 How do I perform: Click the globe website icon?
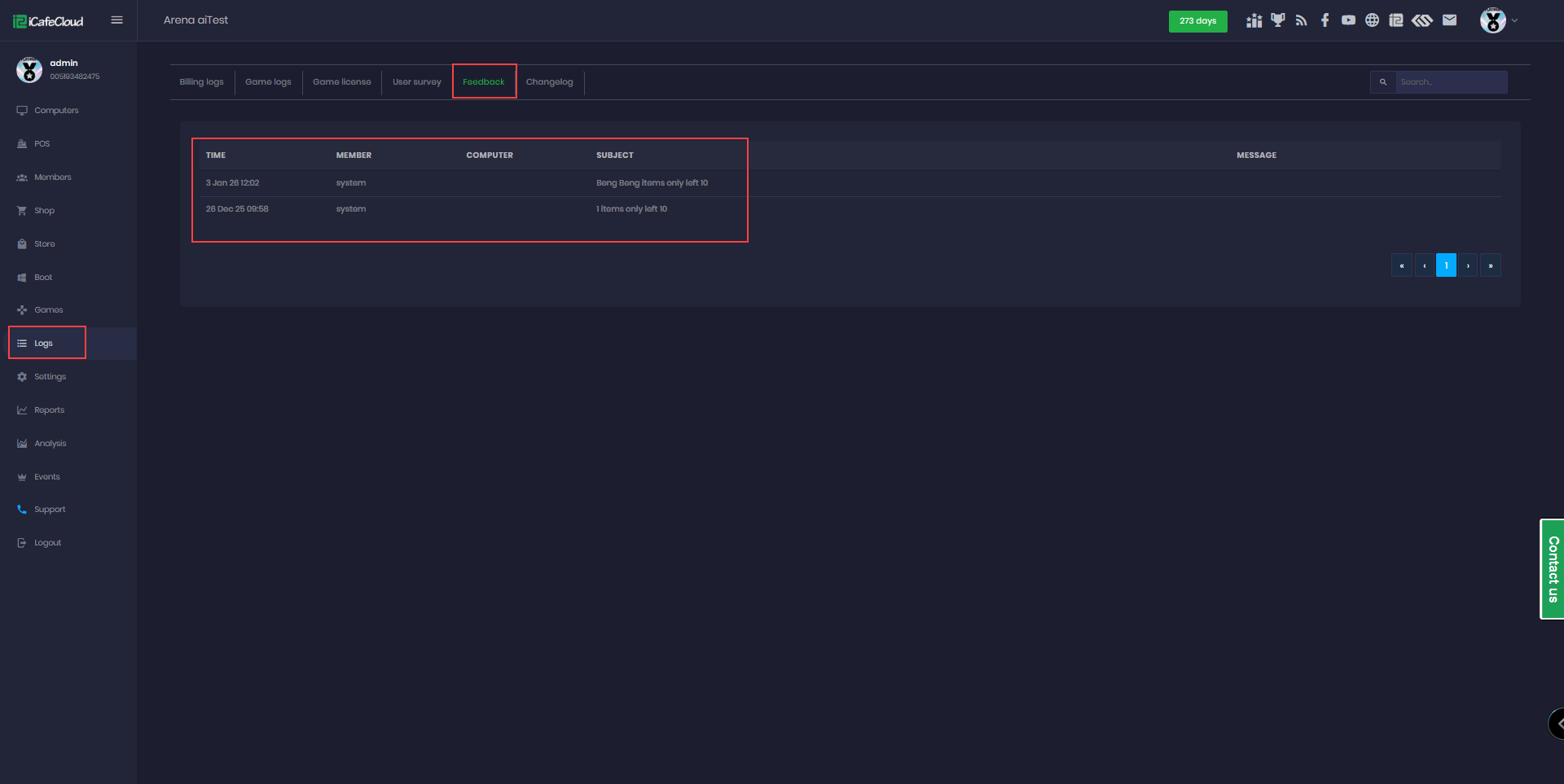(x=1372, y=20)
